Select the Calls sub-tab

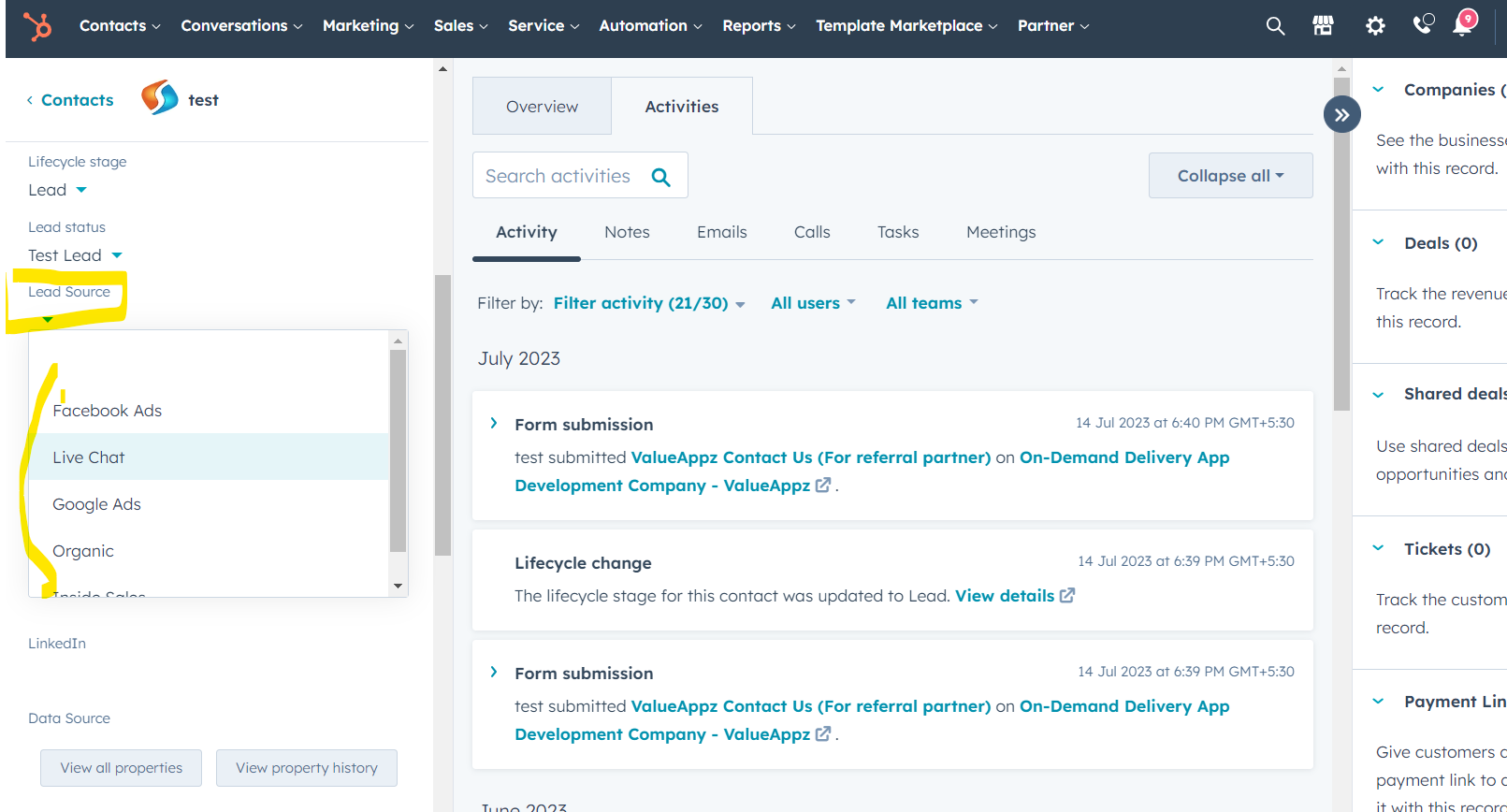[x=812, y=232]
